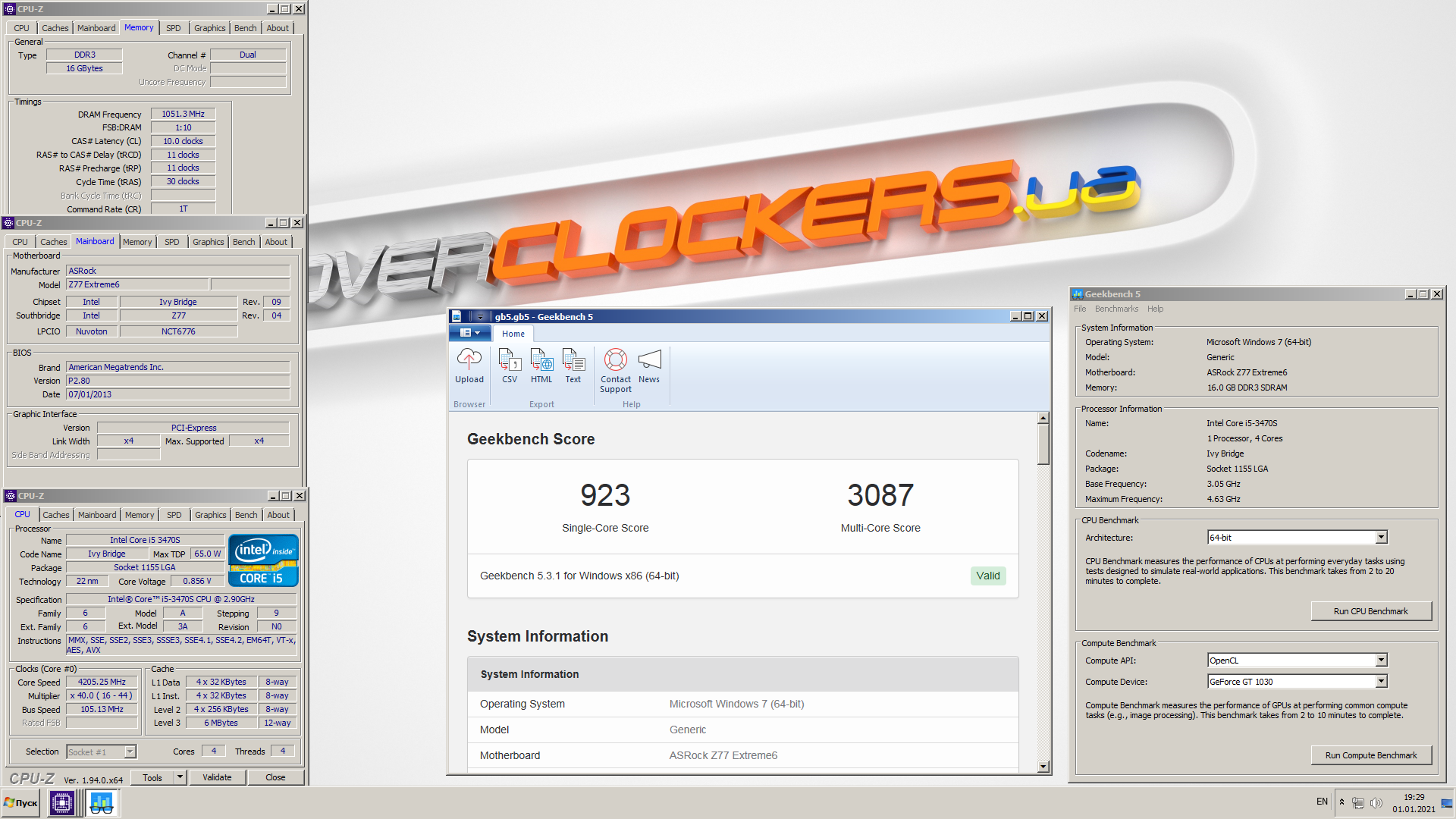Select Memory tab in Mainboard CPU-Z window
Screen dimensions: 1456x819
(137, 242)
